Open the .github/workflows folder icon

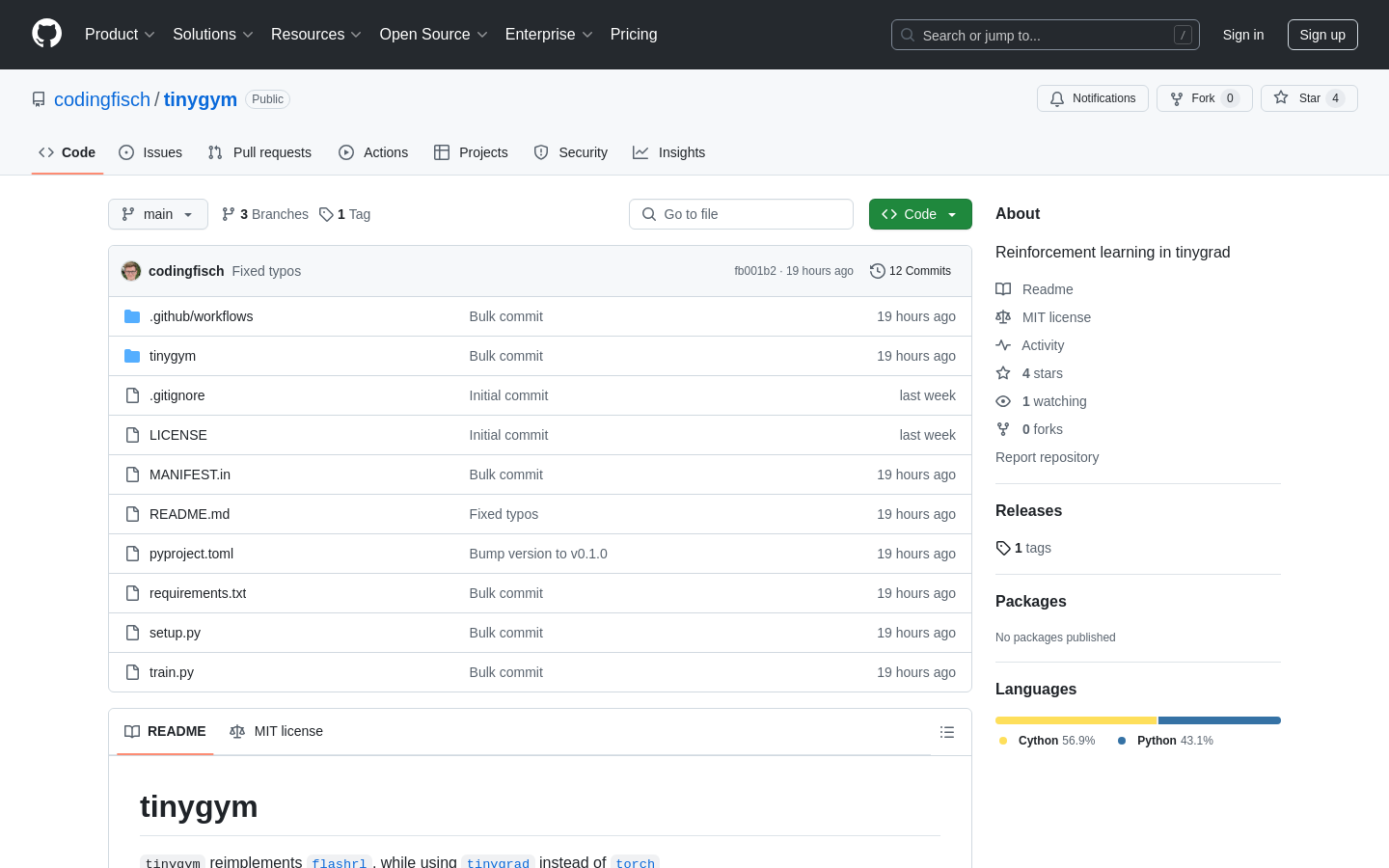(132, 316)
